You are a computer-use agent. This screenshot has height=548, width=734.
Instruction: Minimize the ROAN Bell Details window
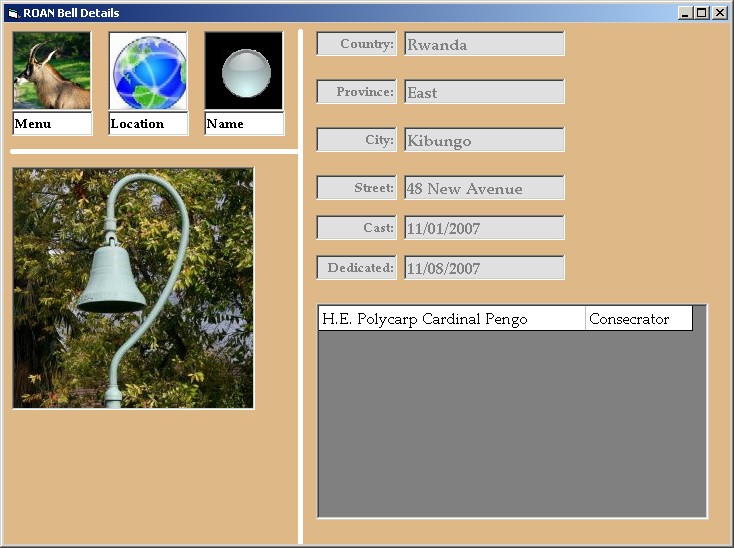[x=685, y=13]
